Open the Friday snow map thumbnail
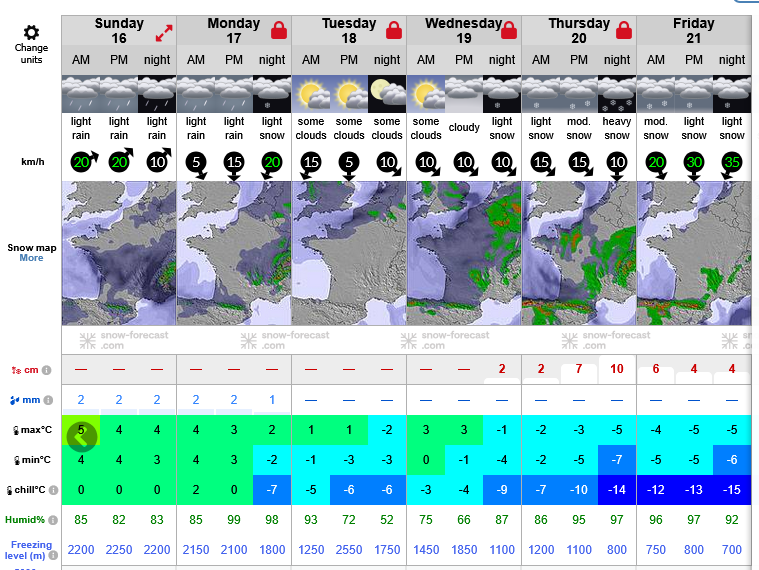The width and height of the screenshot is (759, 570). pos(694,253)
